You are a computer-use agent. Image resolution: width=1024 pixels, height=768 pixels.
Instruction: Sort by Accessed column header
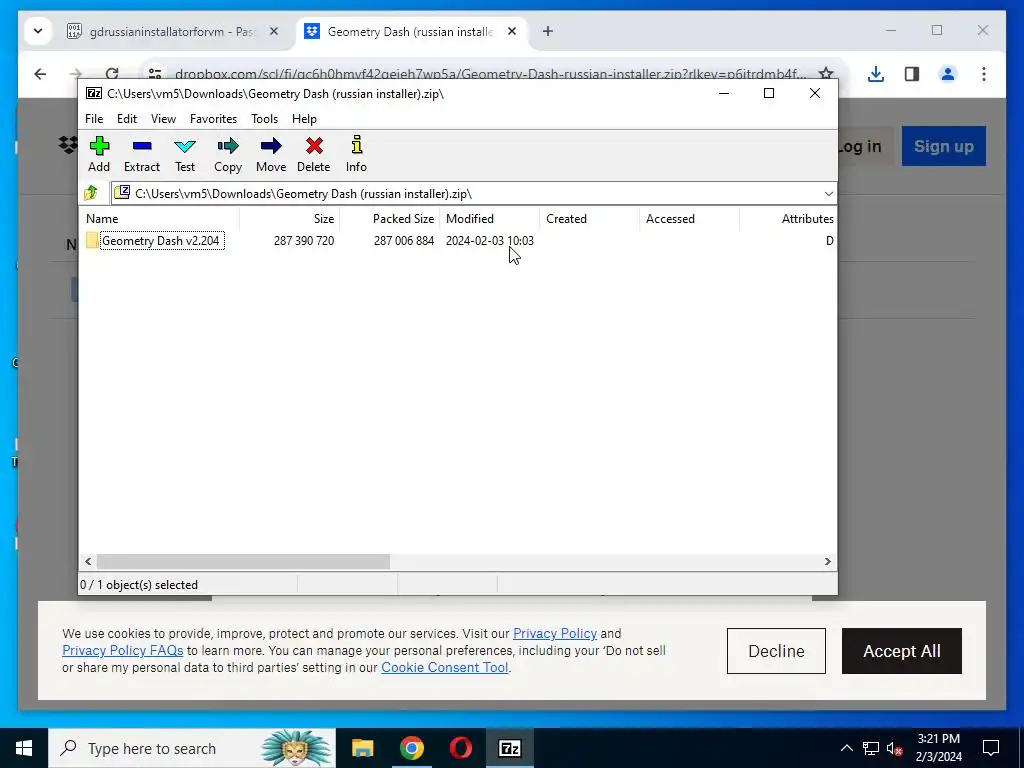(x=689, y=219)
